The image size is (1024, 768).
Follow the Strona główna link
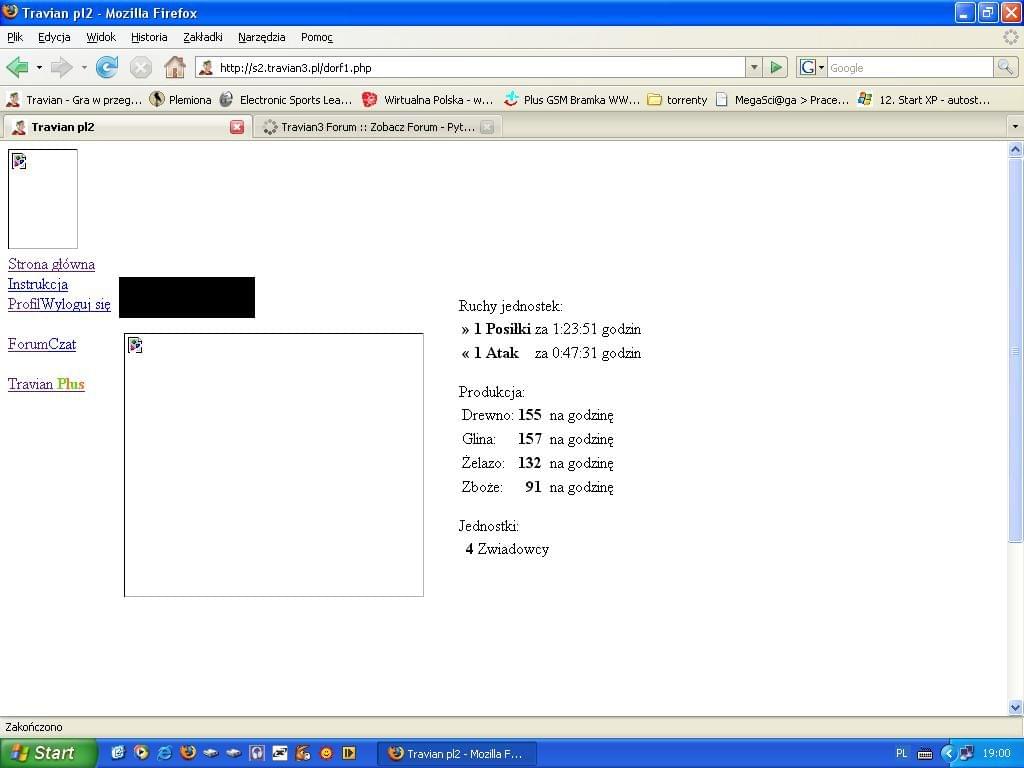click(52, 264)
